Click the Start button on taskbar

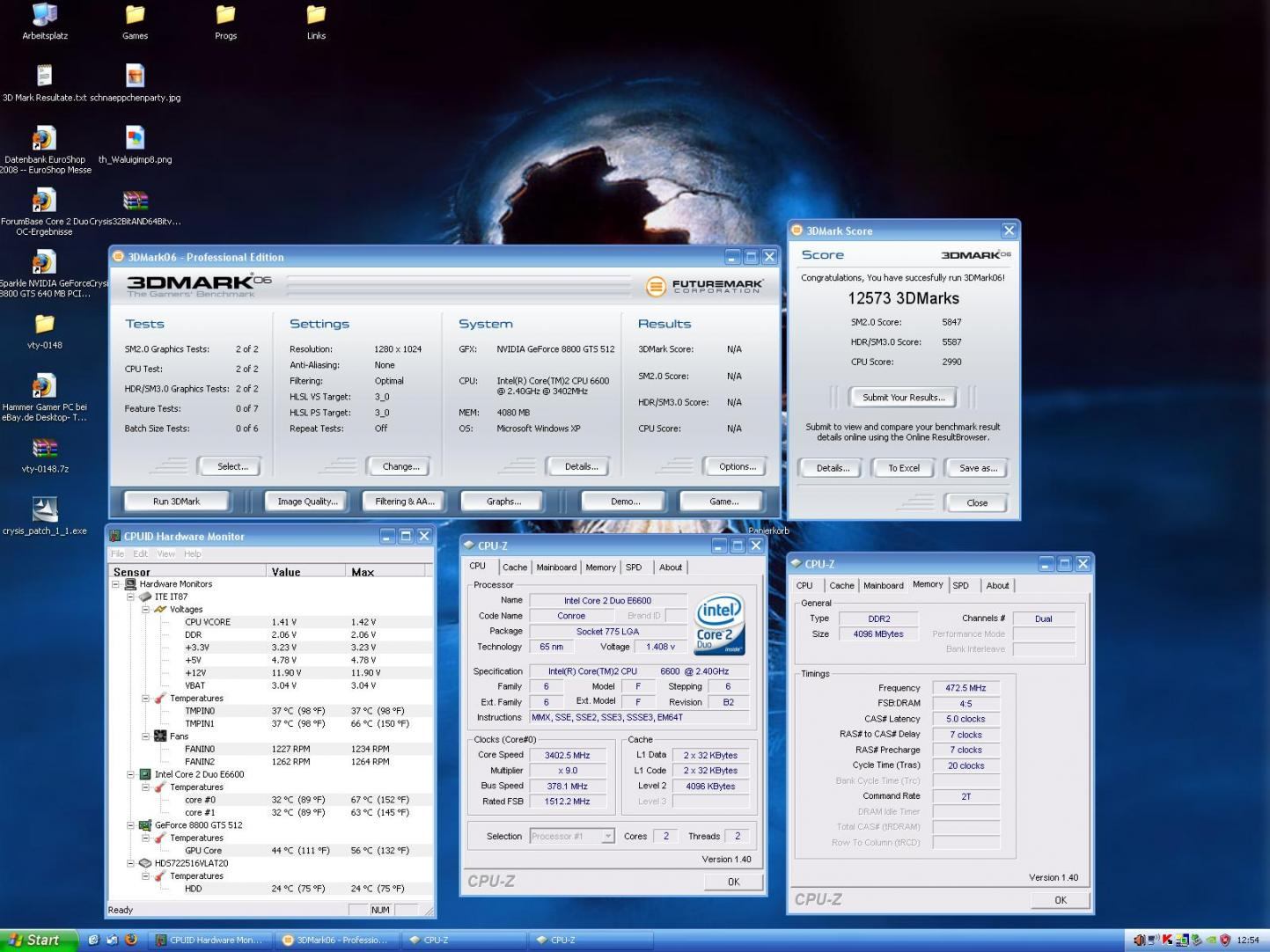[39, 940]
